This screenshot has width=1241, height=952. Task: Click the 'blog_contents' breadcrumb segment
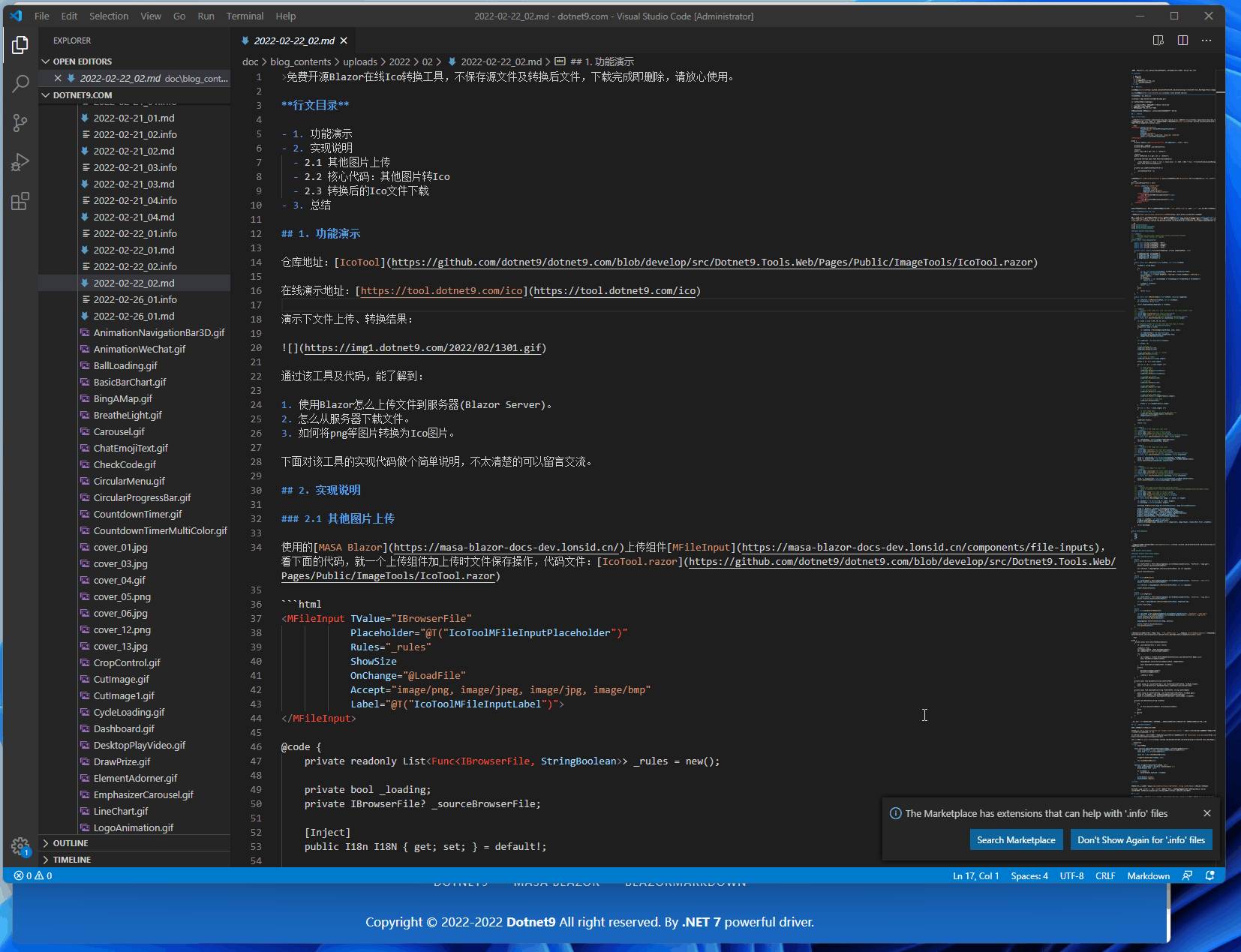[300, 62]
